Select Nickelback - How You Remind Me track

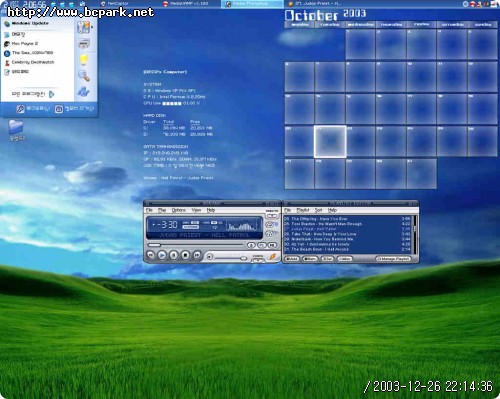(347, 239)
